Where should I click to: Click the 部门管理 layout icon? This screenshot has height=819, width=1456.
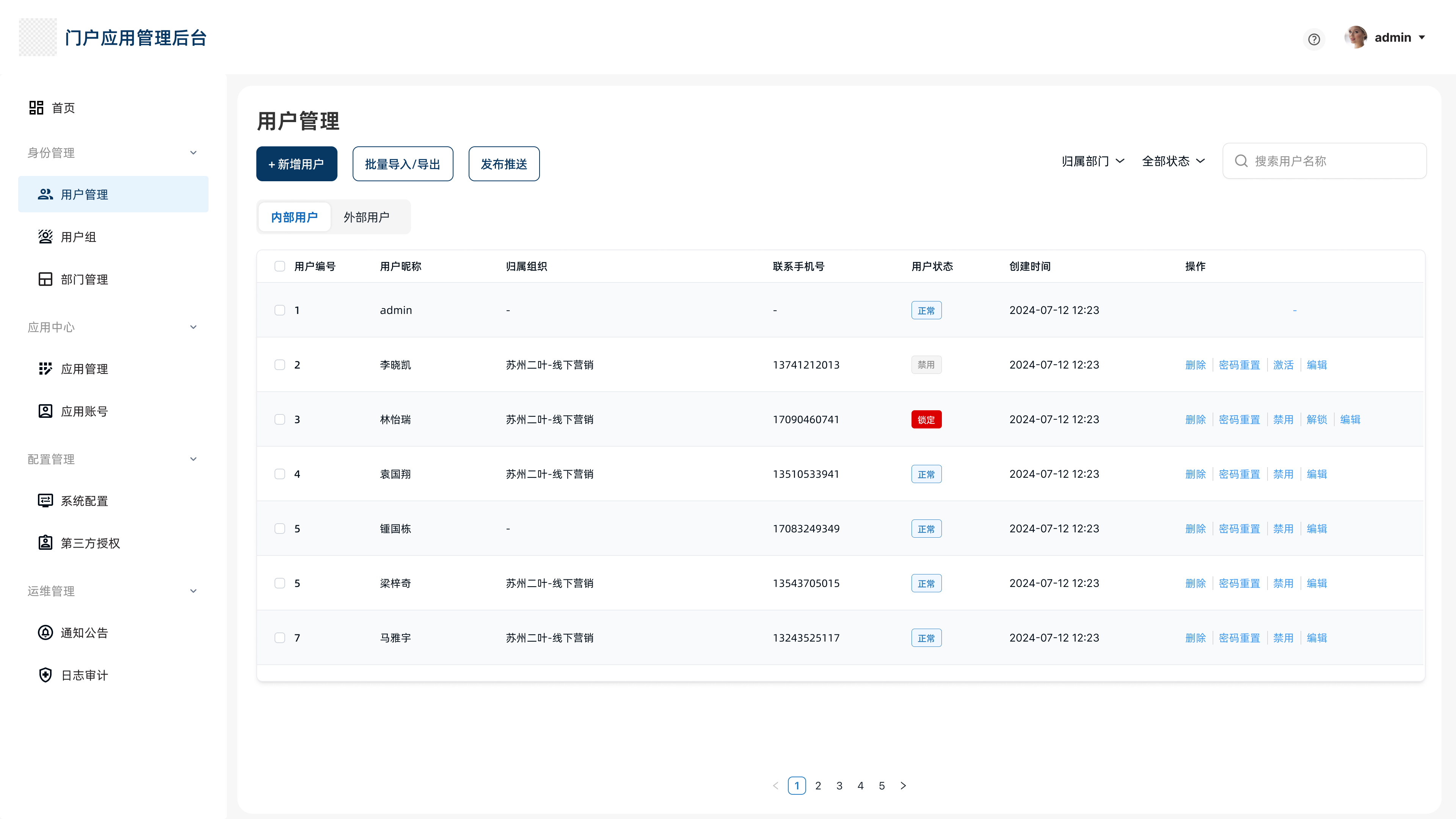point(45,279)
